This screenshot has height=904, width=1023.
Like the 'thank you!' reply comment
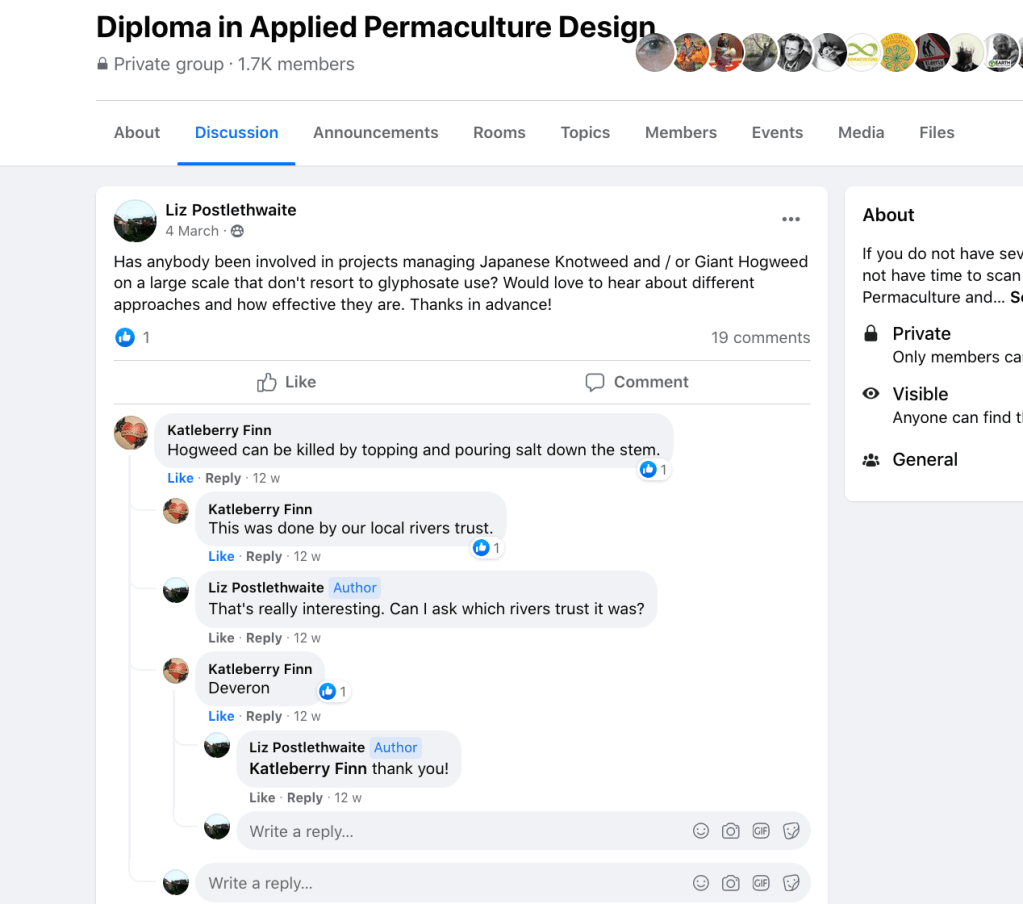262,798
